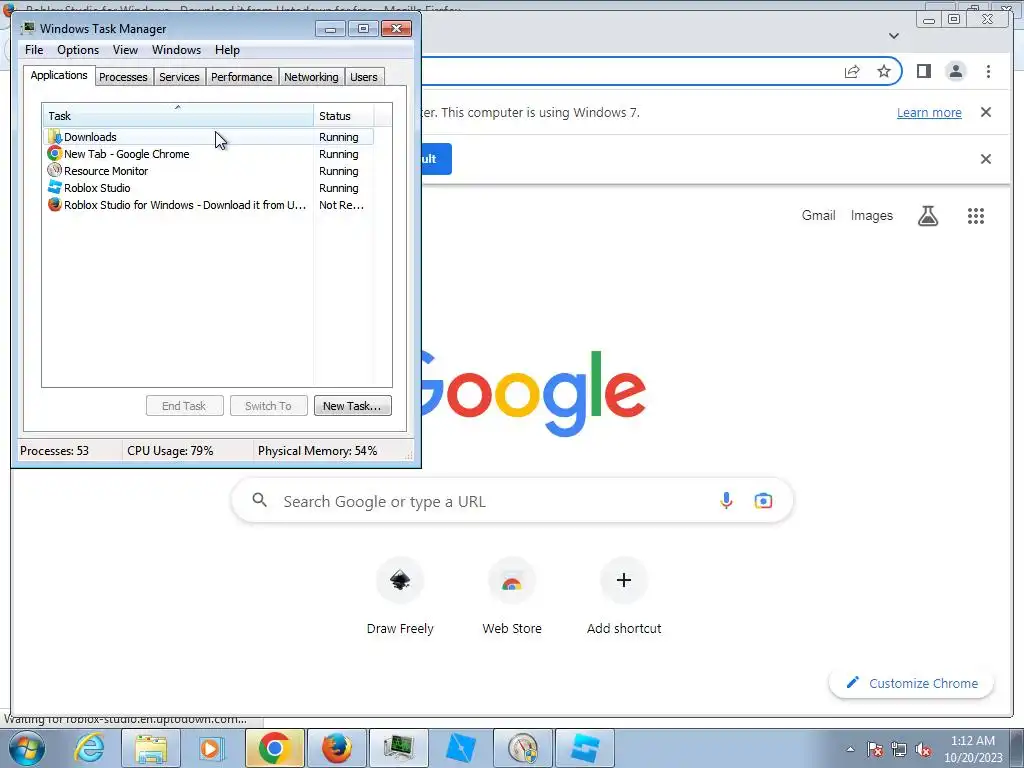Switch to the Services tab

pyautogui.click(x=179, y=77)
